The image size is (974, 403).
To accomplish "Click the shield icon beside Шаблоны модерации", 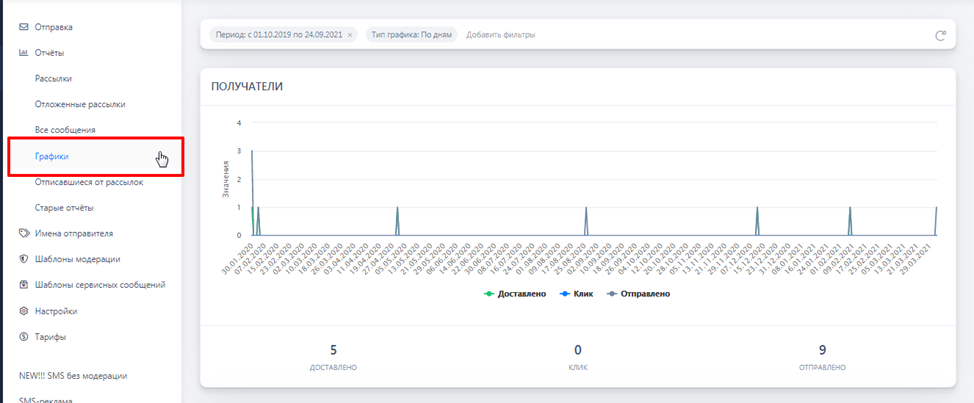I will click(x=24, y=260).
